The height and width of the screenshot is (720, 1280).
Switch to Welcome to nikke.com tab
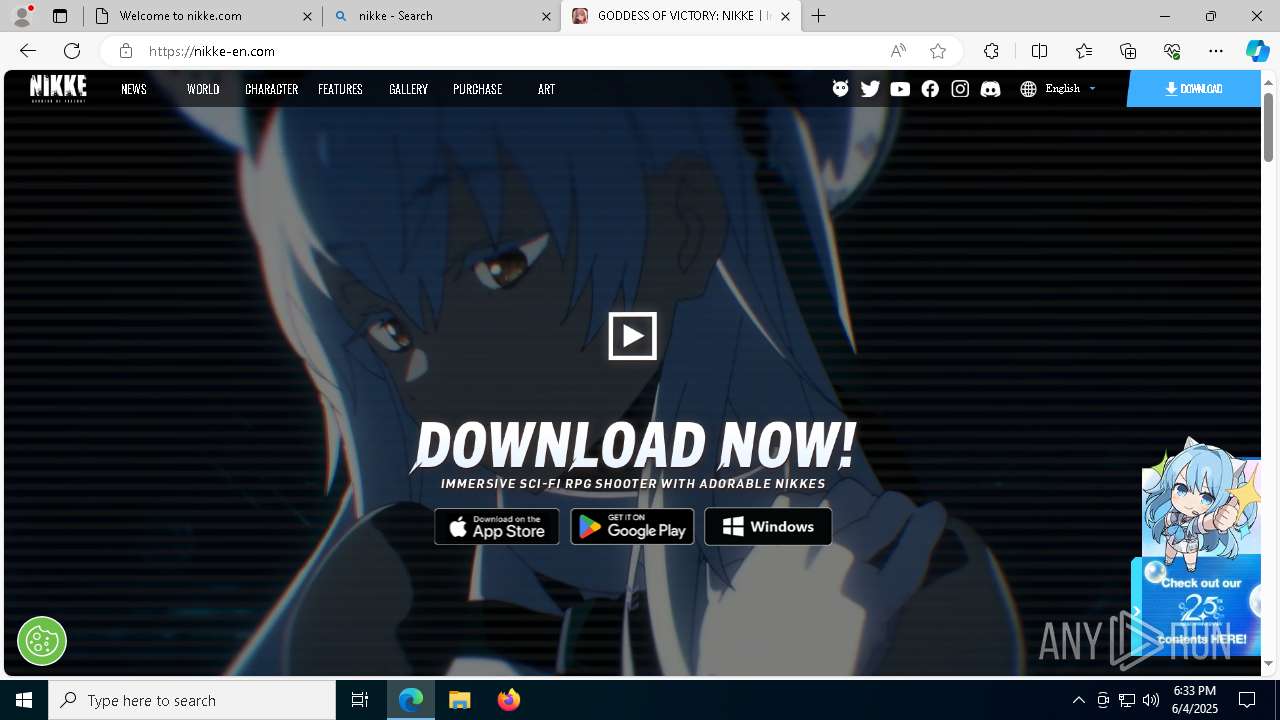(202, 16)
